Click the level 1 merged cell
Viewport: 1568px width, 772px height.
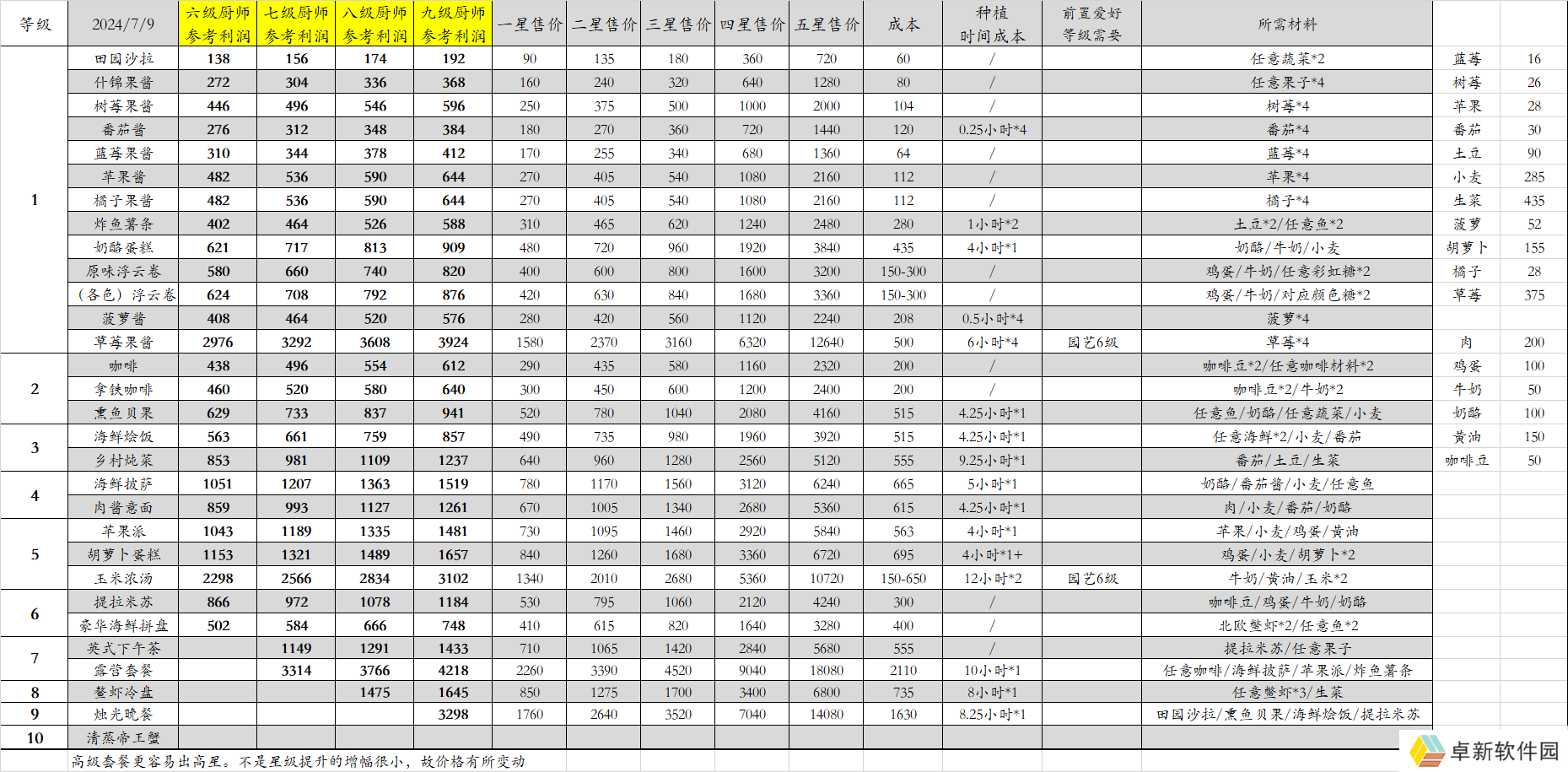point(35,200)
